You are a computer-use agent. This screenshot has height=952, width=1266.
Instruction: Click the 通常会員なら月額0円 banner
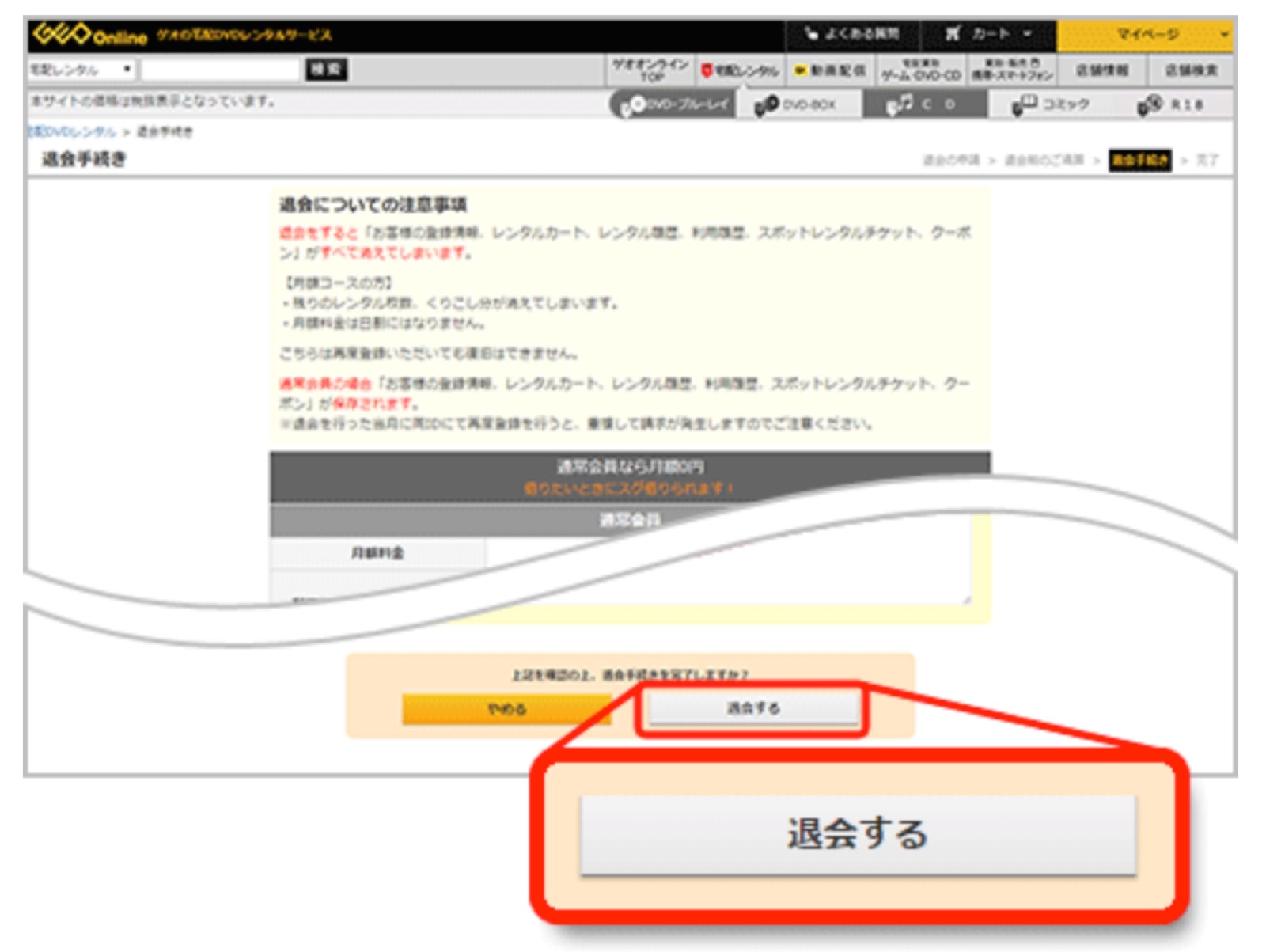click(630, 477)
